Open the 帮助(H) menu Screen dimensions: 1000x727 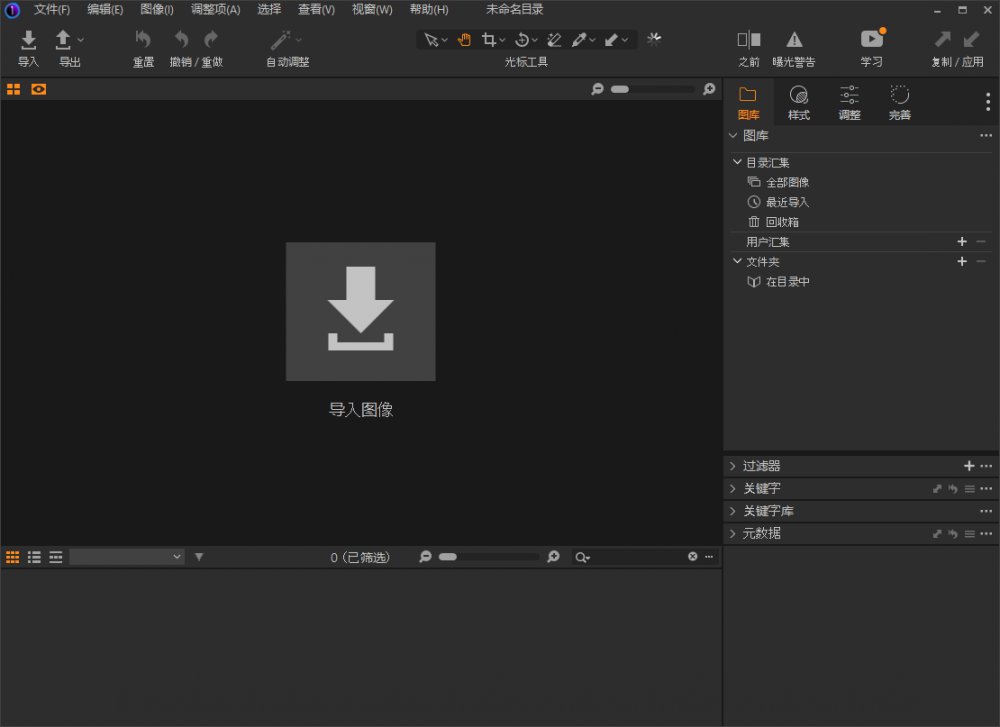click(429, 9)
